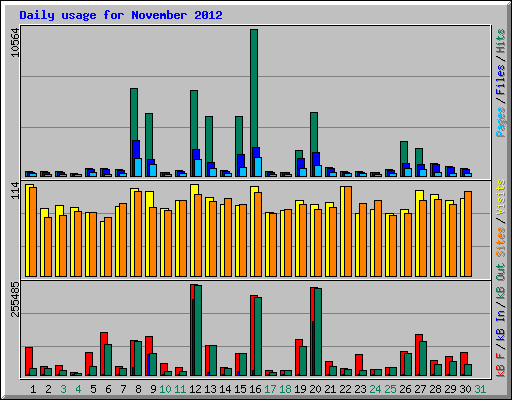This screenshot has width=512, height=400.
Task: Click green day label 17 on the x-axis
Action: pyautogui.click(x=270, y=389)
